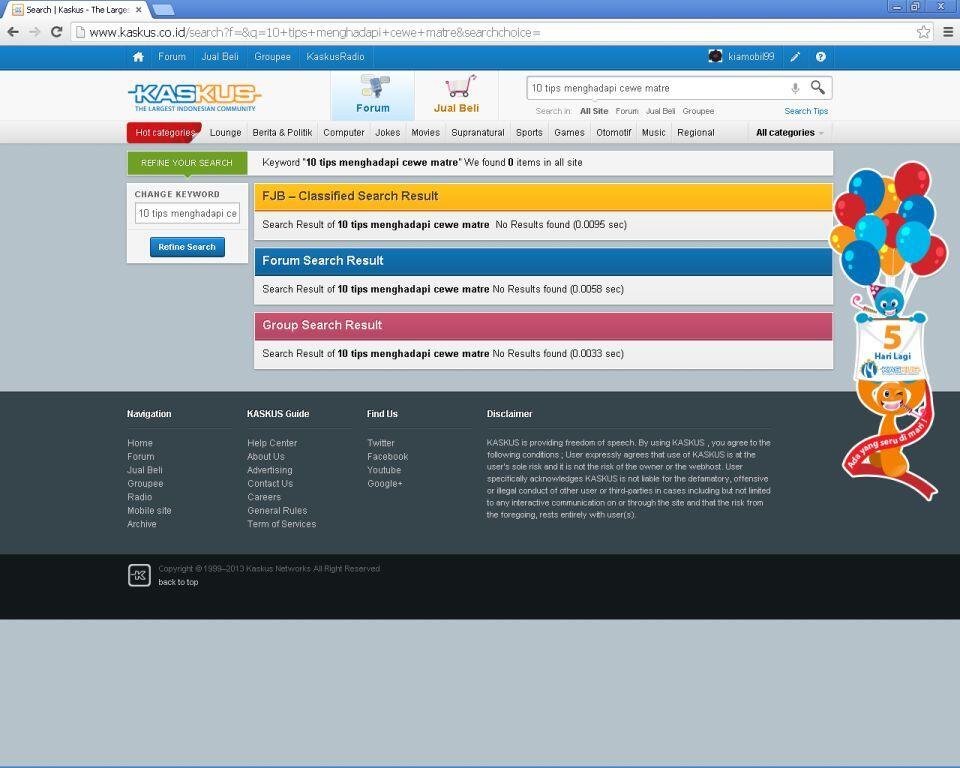Screen dimensions: 960x768
Task: Close the Kaskus search browser tab
Action: (138, 10)
